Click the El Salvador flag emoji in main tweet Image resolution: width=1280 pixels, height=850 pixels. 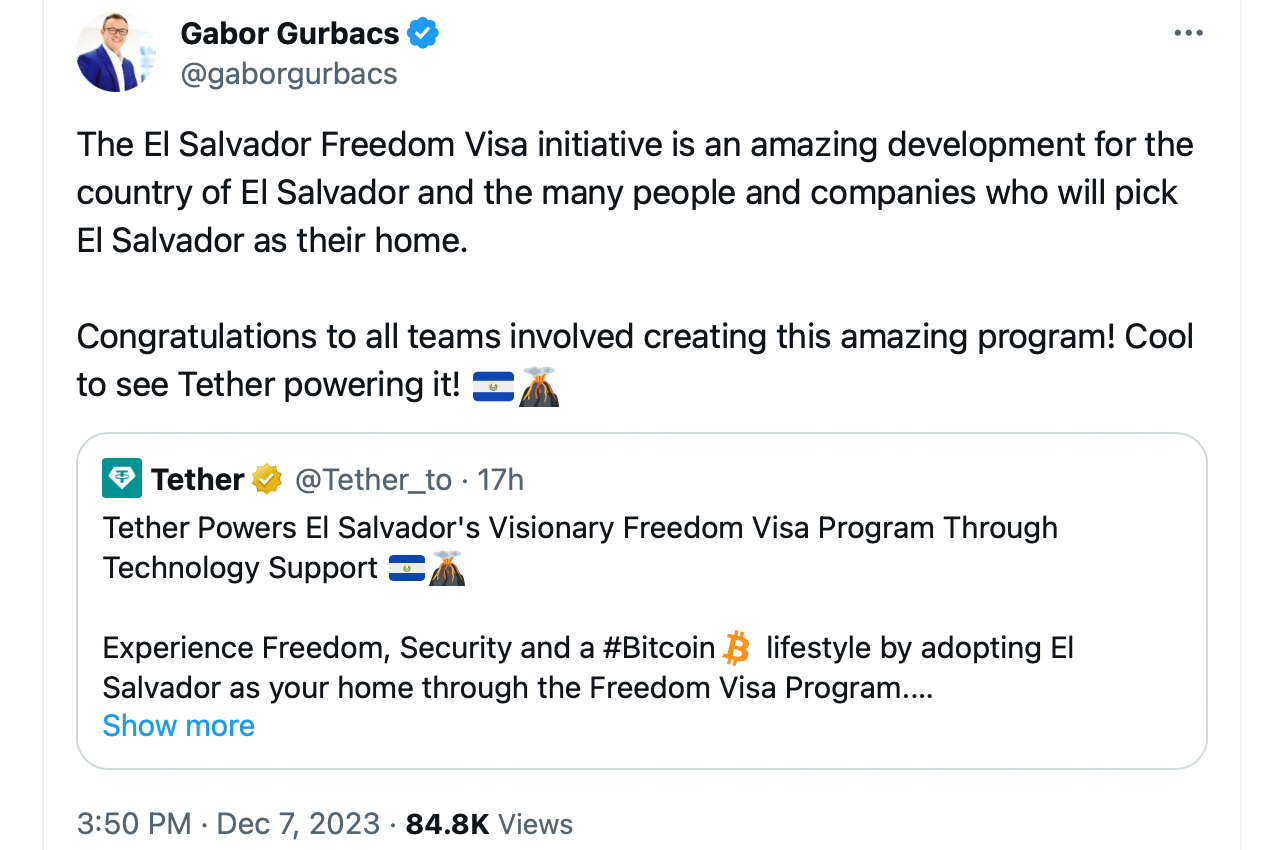pos(493,386)
